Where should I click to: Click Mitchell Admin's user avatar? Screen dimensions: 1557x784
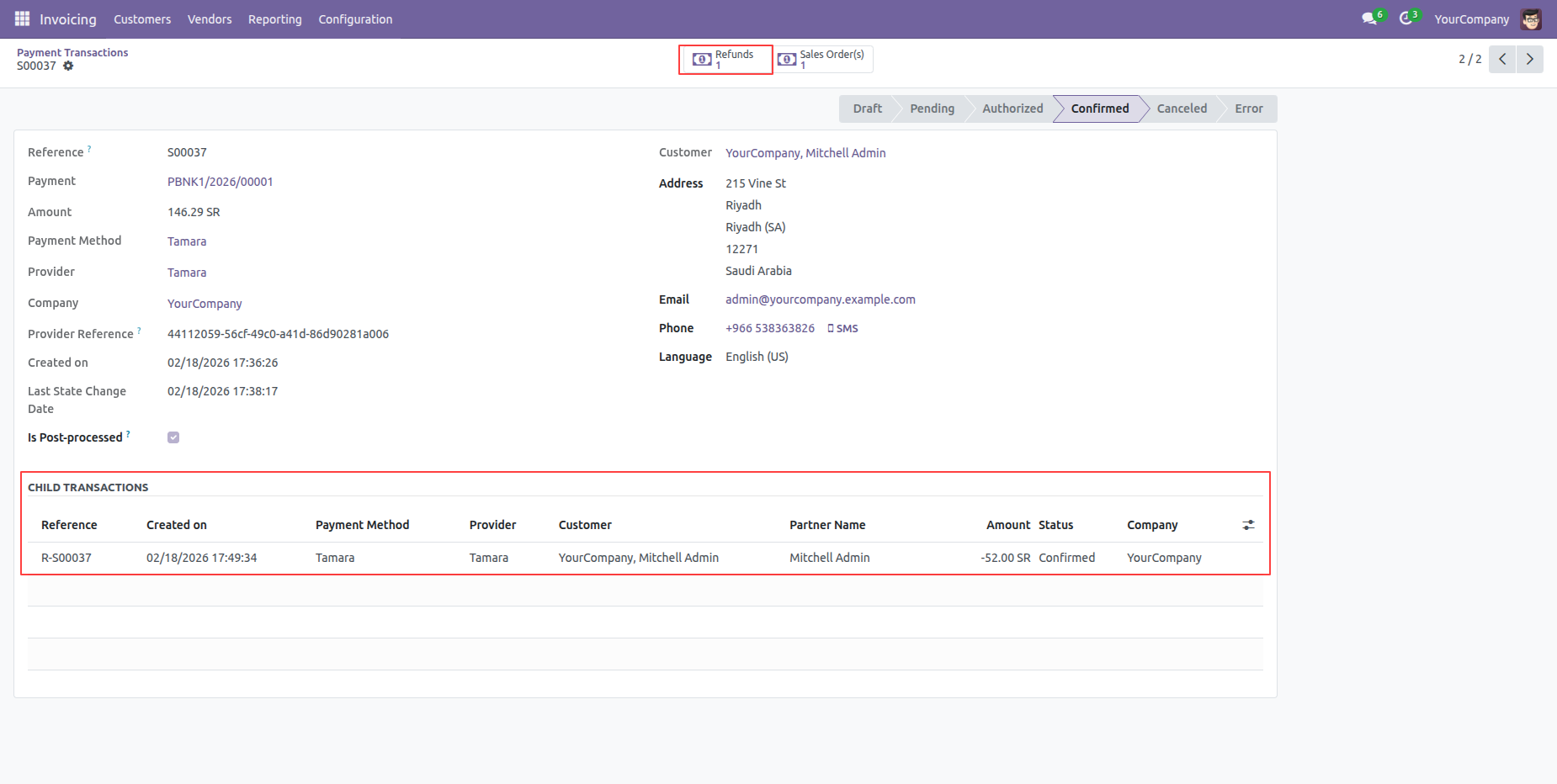coord(1531,19)
